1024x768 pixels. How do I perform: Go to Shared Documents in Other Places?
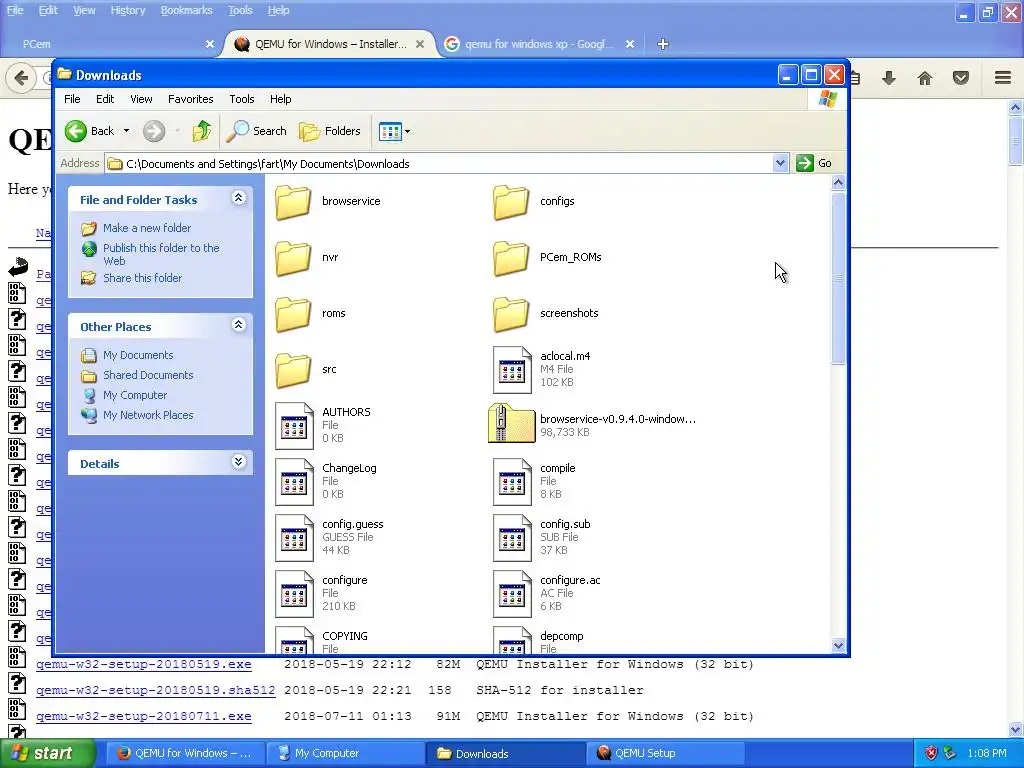click(148, 375)
